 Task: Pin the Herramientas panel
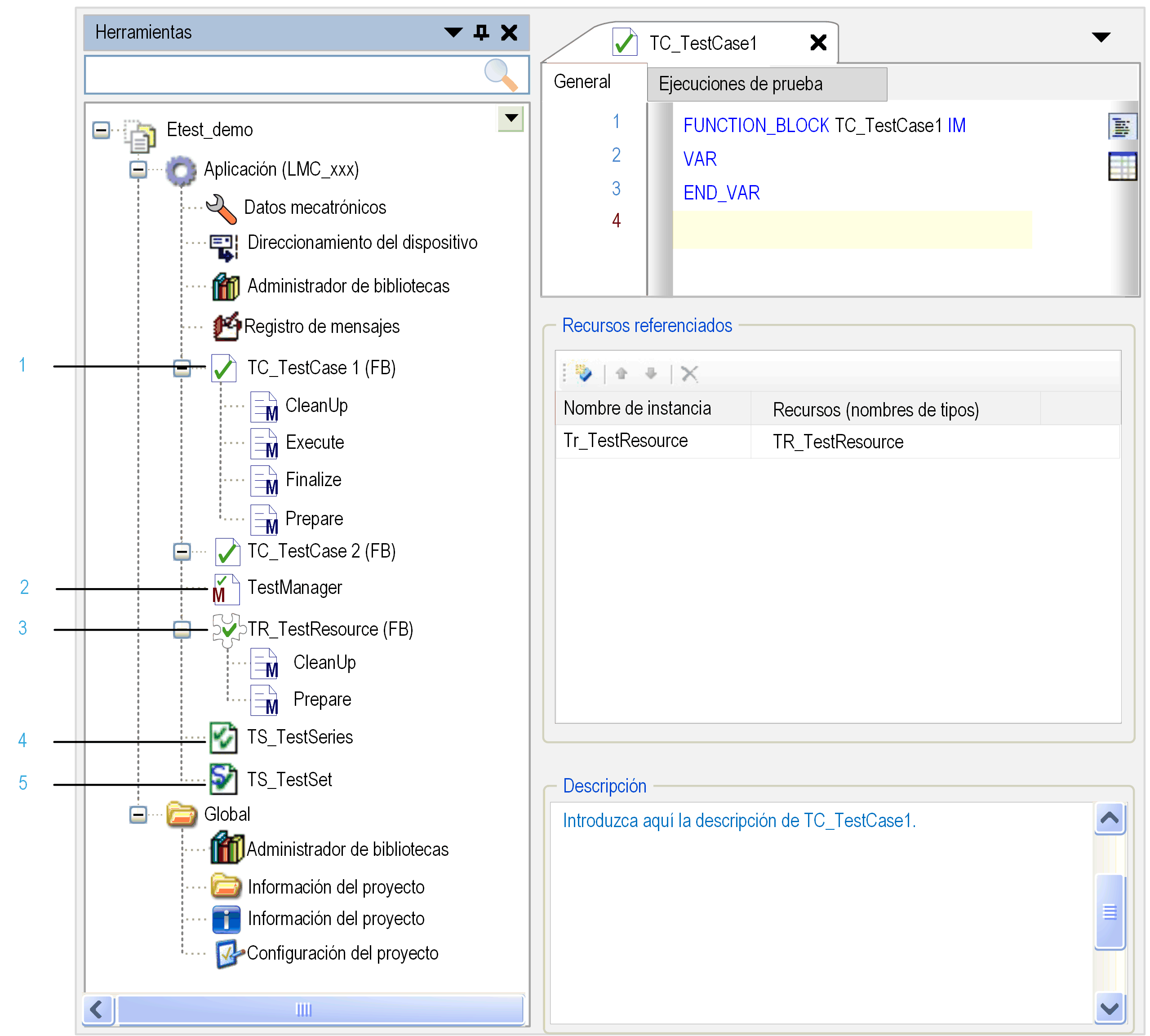[x=481, y=32]
